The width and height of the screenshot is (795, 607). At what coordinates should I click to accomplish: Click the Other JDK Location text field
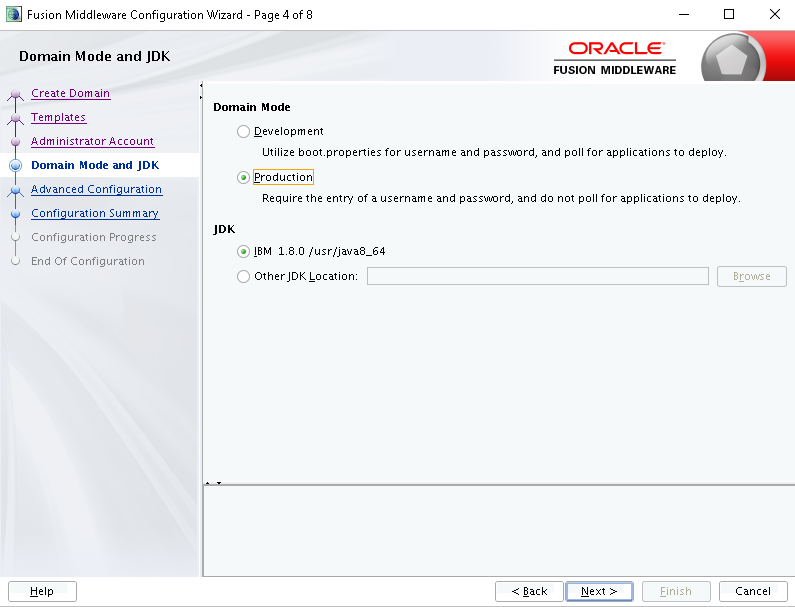tap(537, 276)
